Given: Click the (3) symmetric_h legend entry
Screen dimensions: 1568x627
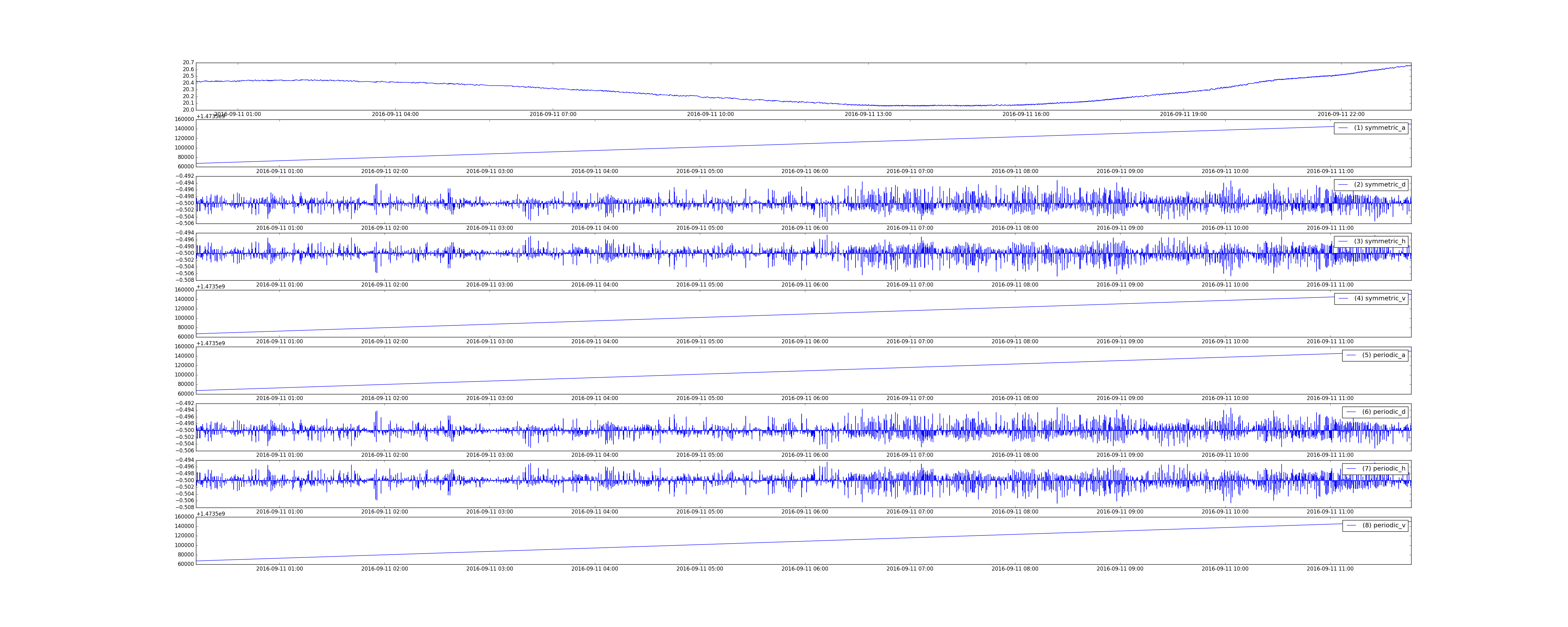Looking at the screenshot, I should coord(1379,241).
